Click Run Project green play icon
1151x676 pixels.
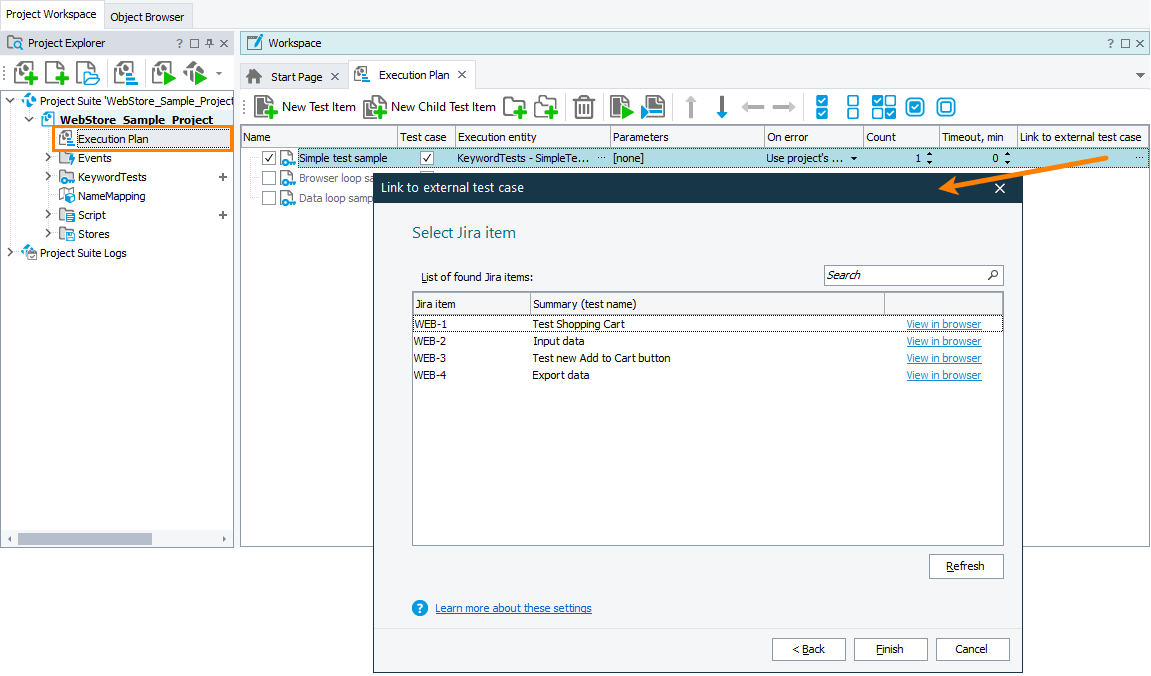pyautogui.click(x=163, y=73)
